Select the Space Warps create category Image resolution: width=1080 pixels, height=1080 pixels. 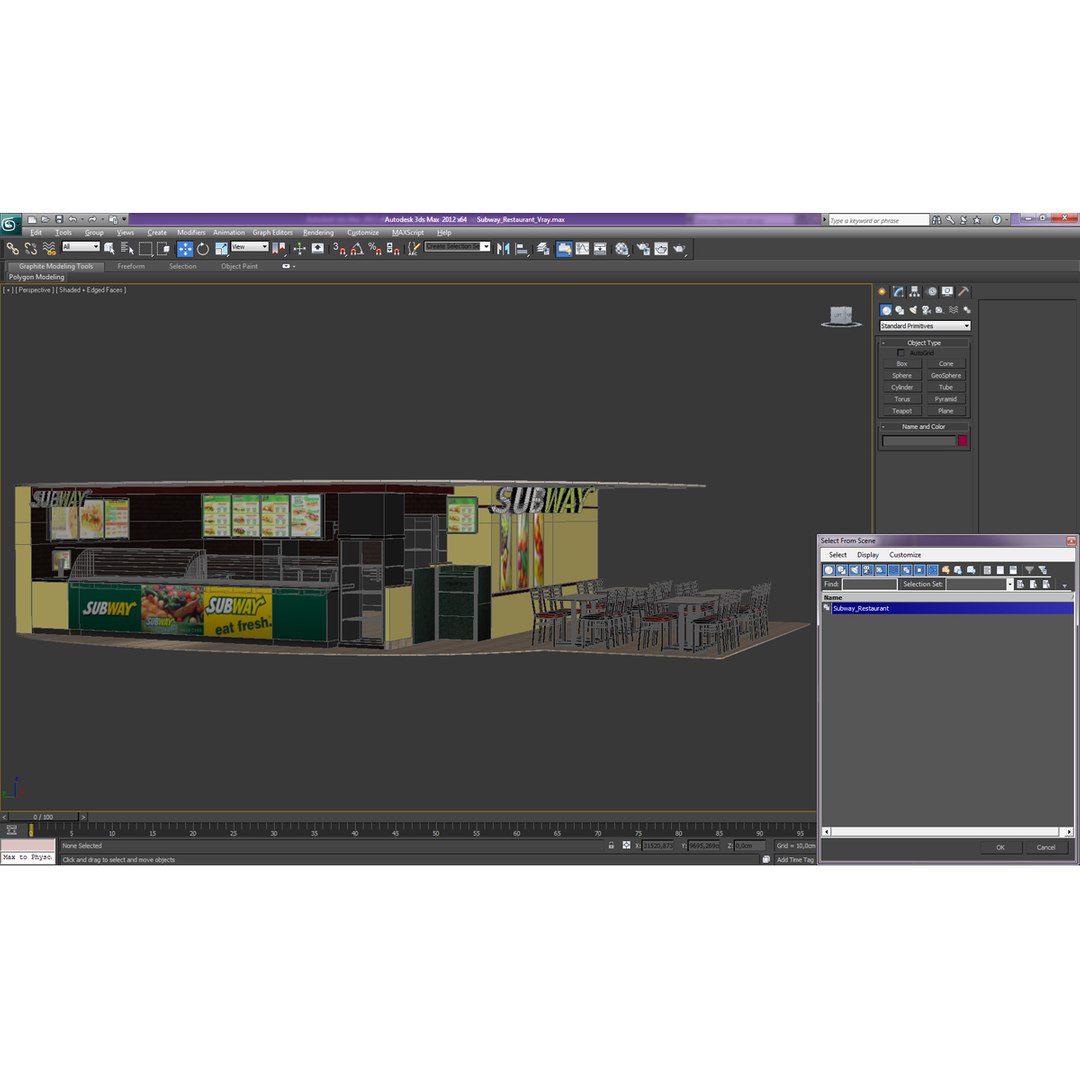953,311
